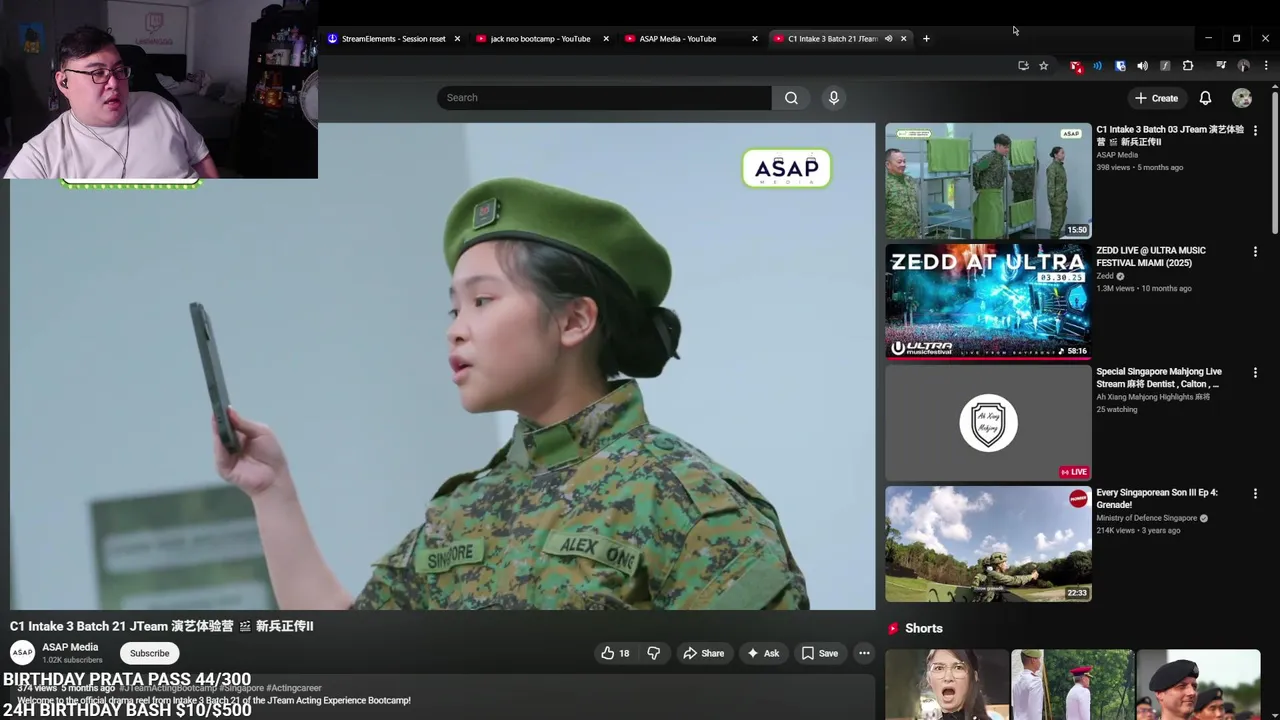Open the YouTube account avatar menu
The width and height of the screenshot is (1280, 720).
pos(1242,98)
